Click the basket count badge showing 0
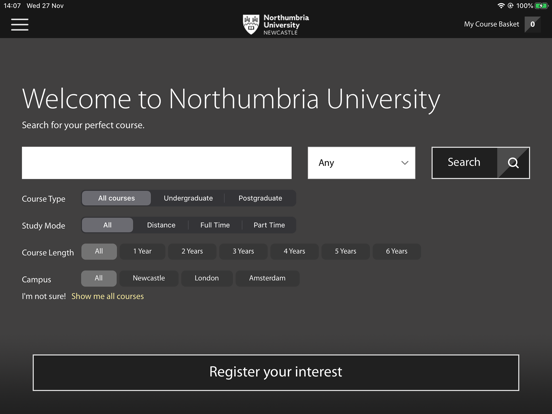This screenshot has height=414, width=552. point(532,24)
